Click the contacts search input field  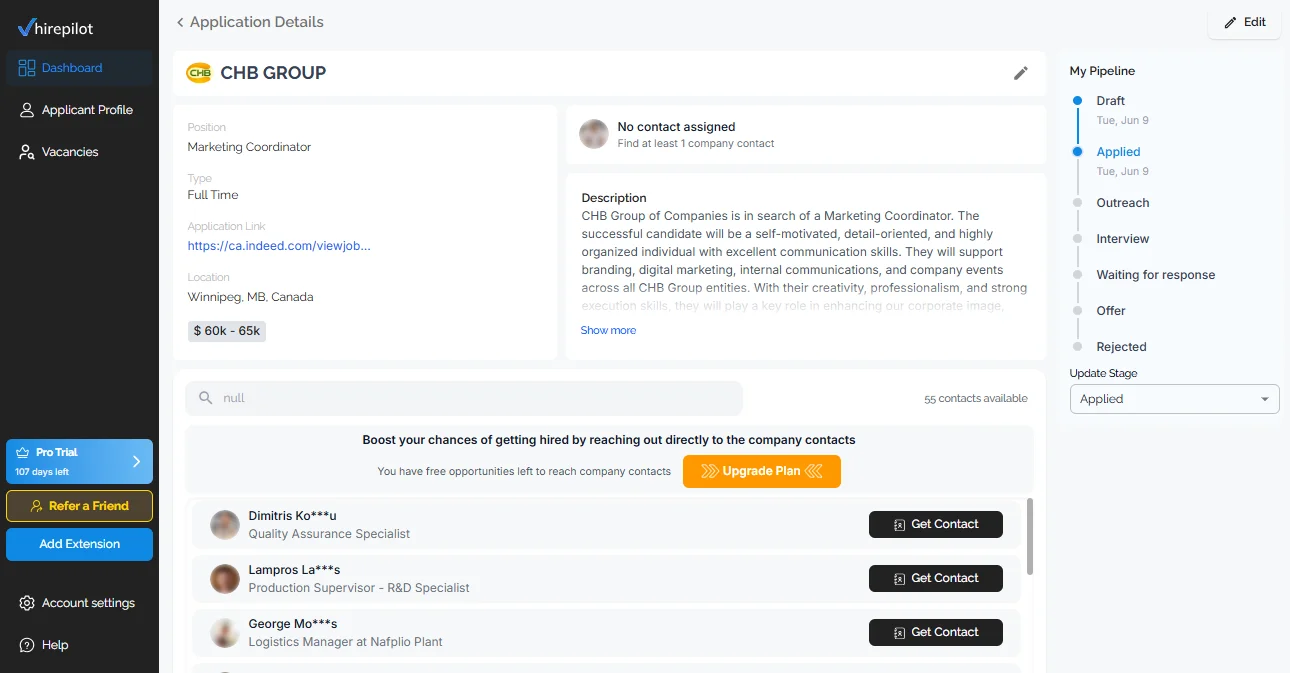pos(464,398)
